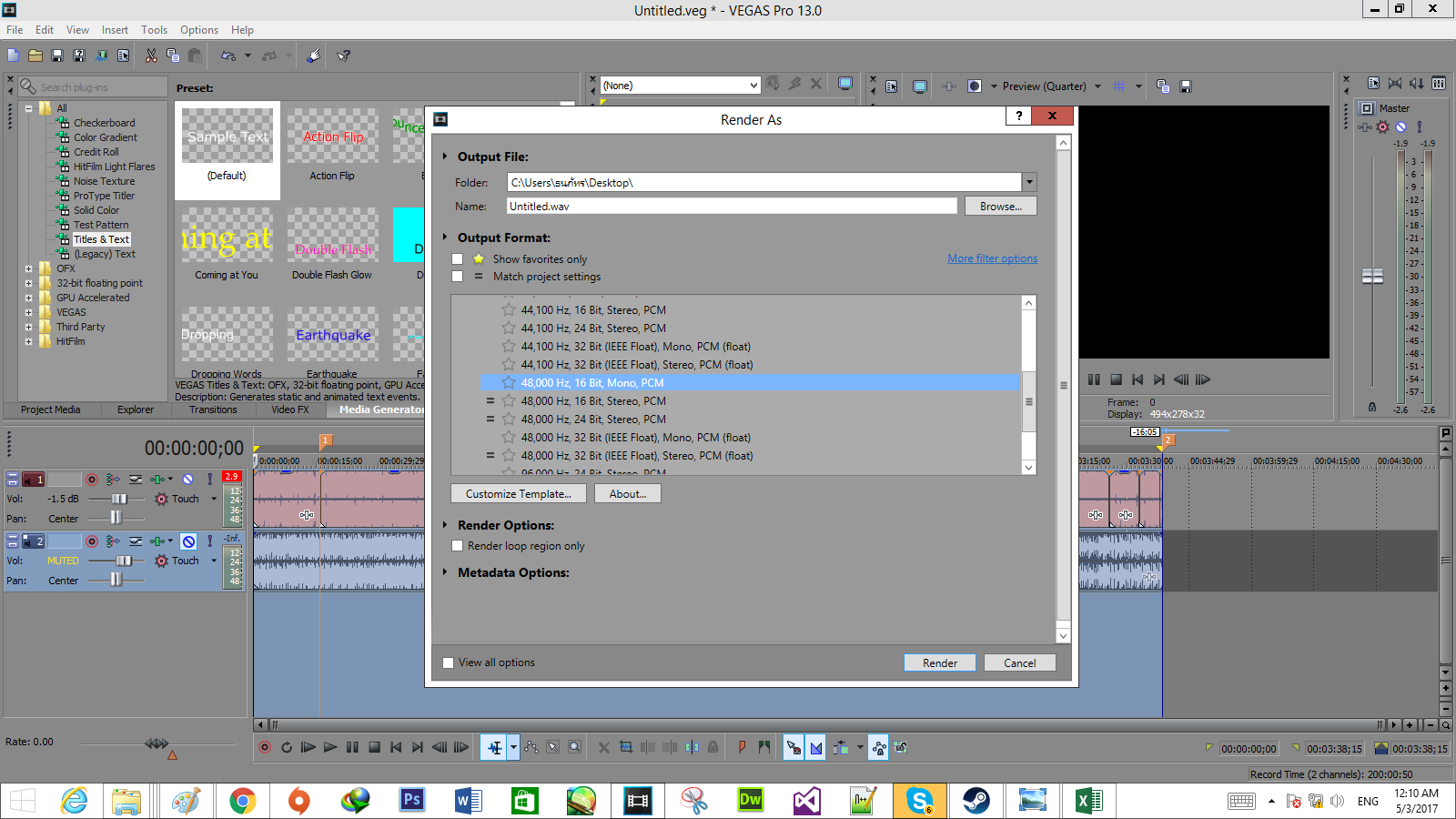Select the Normal Edit tool

pos(494,747)
